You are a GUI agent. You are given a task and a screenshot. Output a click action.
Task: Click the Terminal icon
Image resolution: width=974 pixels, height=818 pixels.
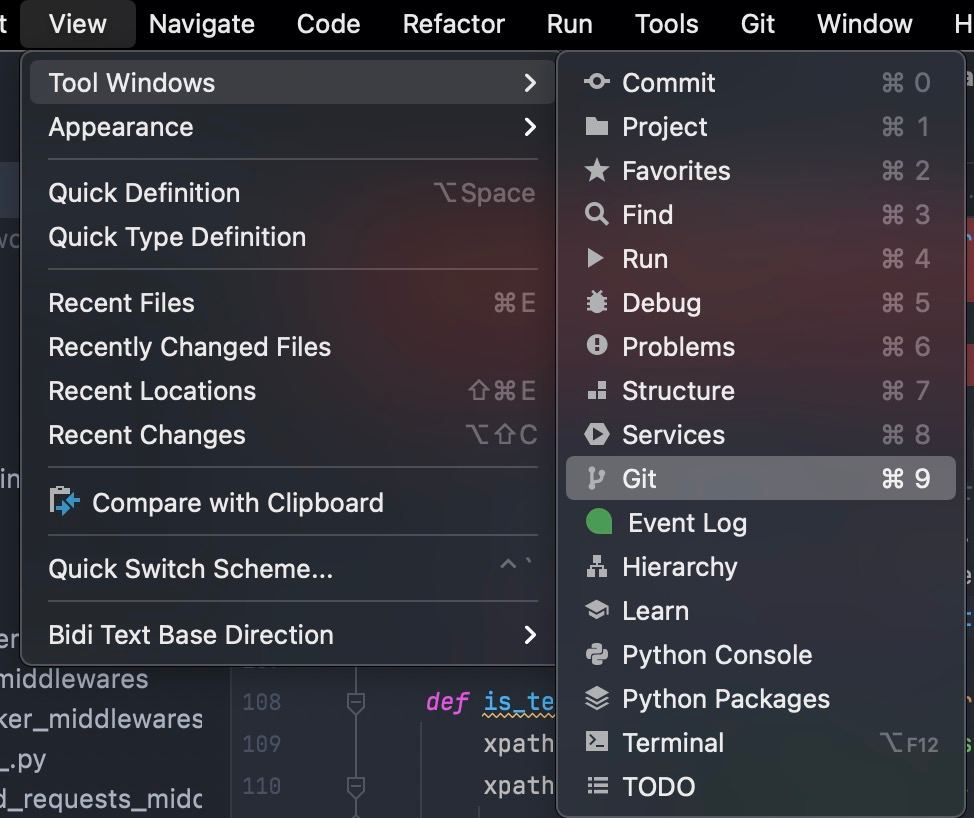(597, 742)
